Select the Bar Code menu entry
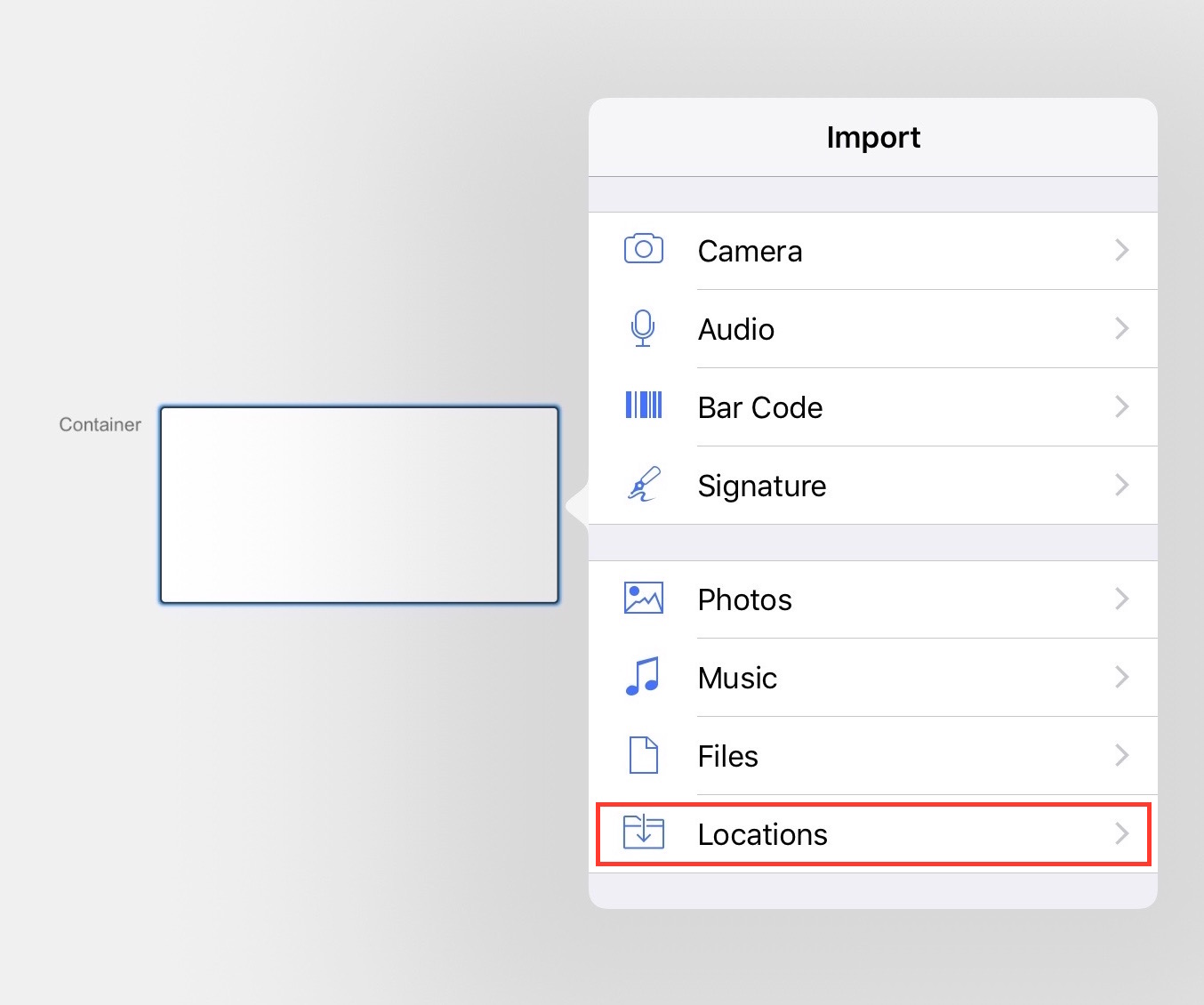 click(760, 407)
